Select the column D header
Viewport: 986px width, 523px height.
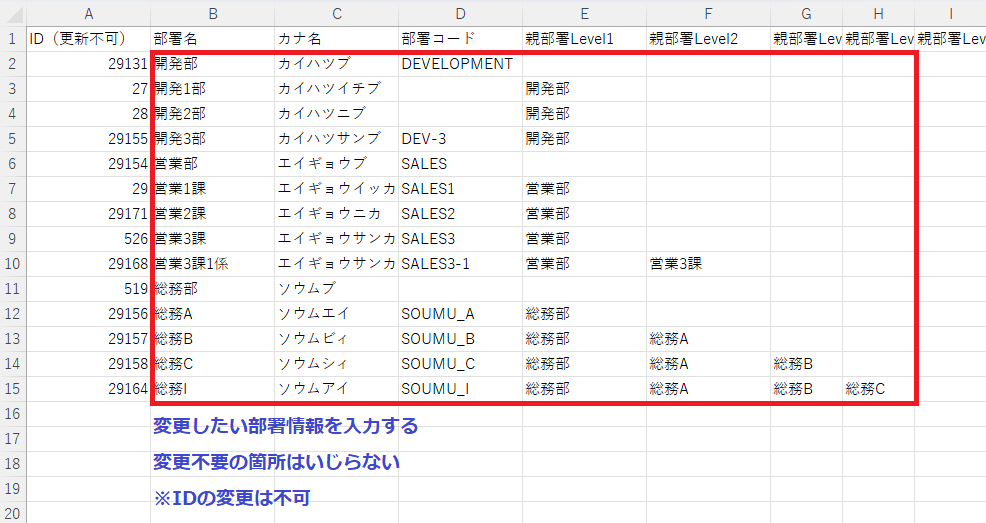click(x=459, y=13)
